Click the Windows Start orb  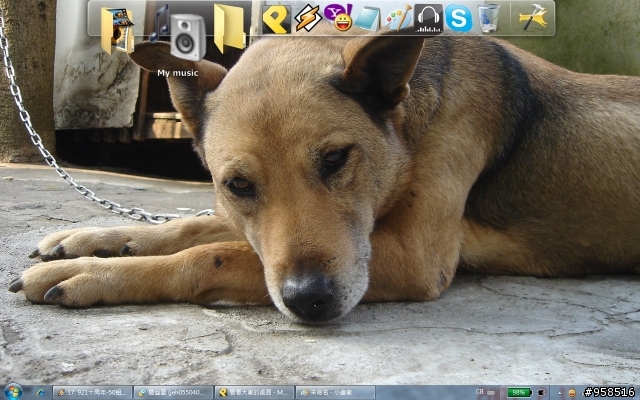click(13, 392)
